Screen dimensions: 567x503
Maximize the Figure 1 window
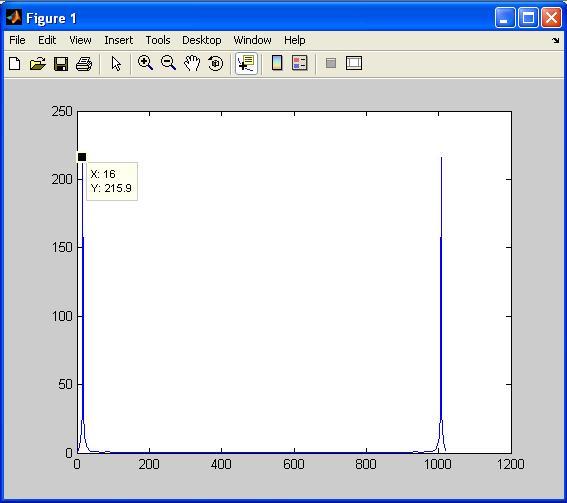pos(528,17)
